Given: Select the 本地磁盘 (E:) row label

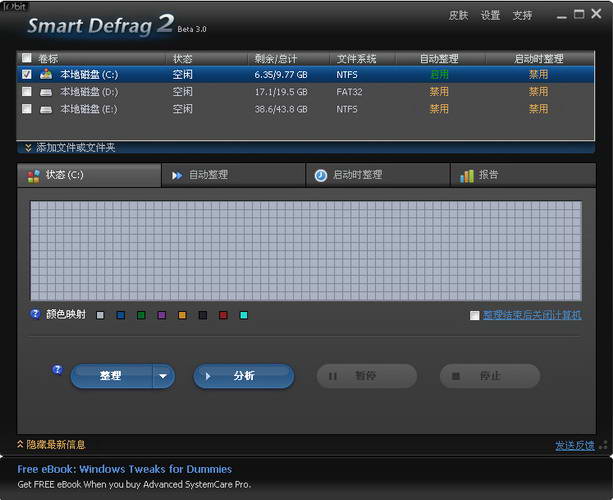Looking at the screenshot, I should pos(89,109).
